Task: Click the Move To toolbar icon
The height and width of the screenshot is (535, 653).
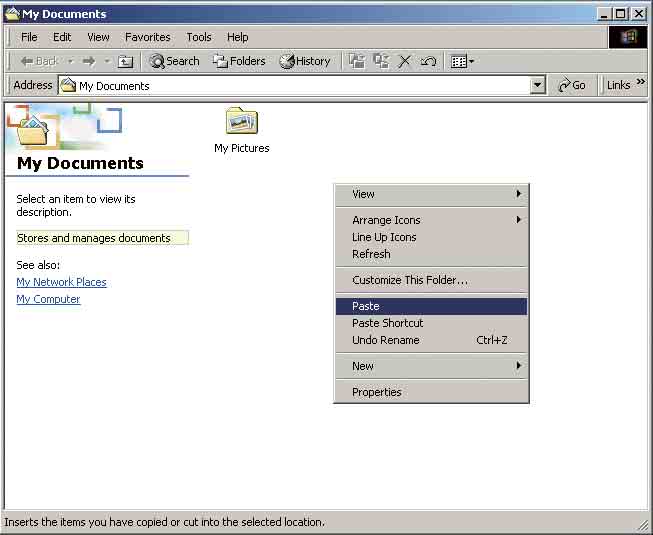Action: (x=357, y=62)
